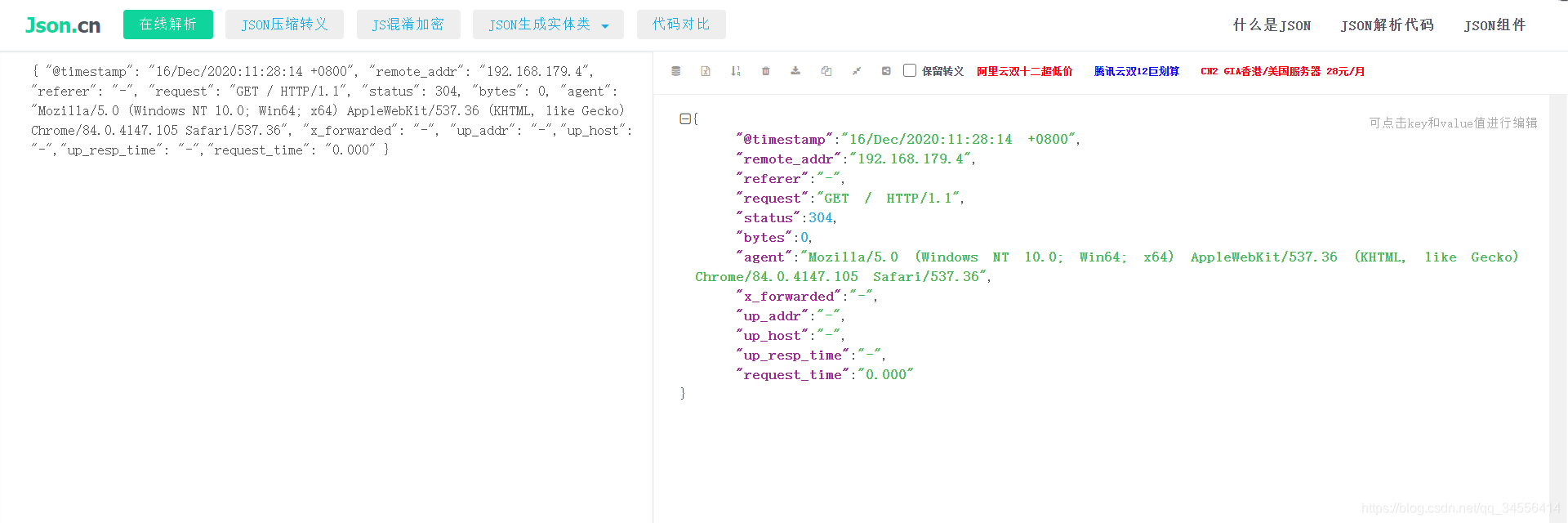Open the 腾讯云双12巨划算 ad link
The width and height of the screenshot is (1568, 523).
point(1137,71)
